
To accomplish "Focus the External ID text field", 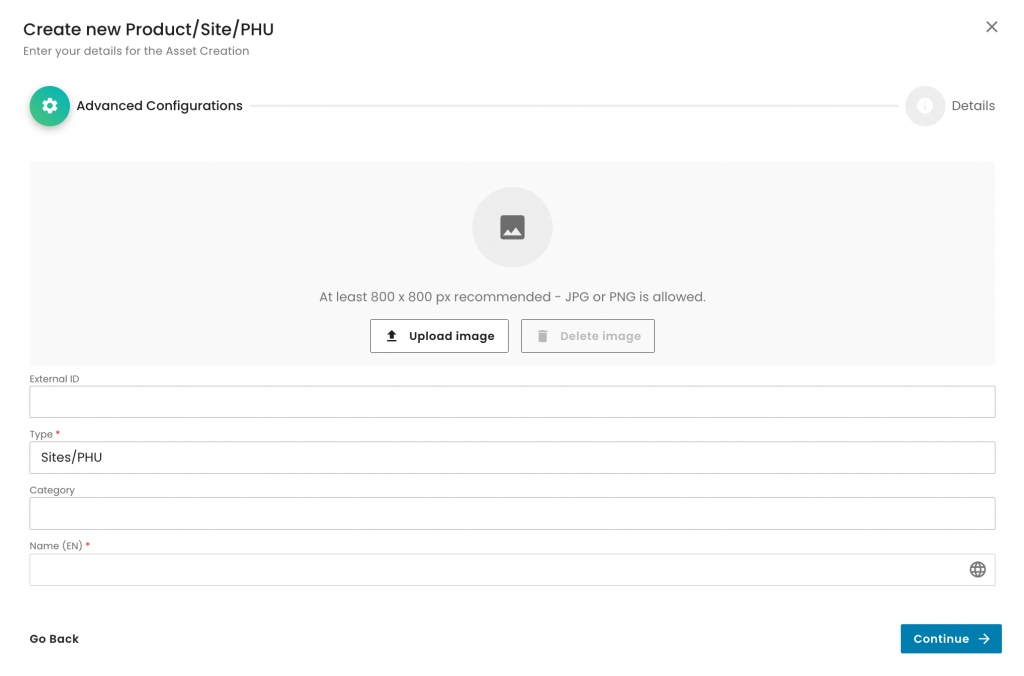I will pyautogui.click(x=512, y=402).
